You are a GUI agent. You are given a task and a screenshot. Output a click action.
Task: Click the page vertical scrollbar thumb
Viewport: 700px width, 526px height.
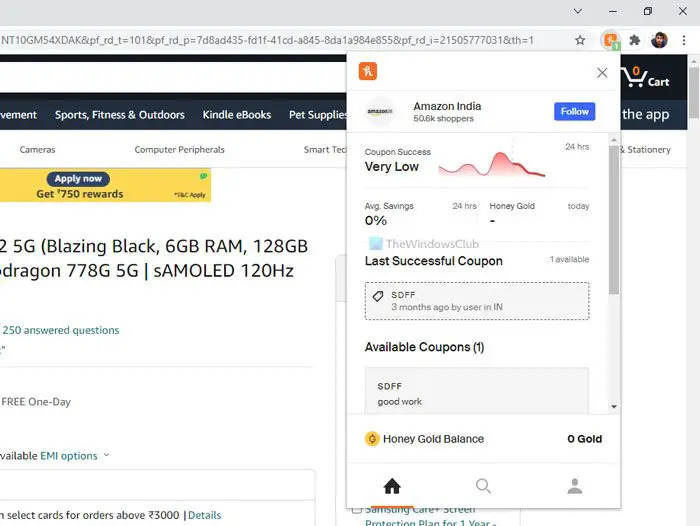693,92
